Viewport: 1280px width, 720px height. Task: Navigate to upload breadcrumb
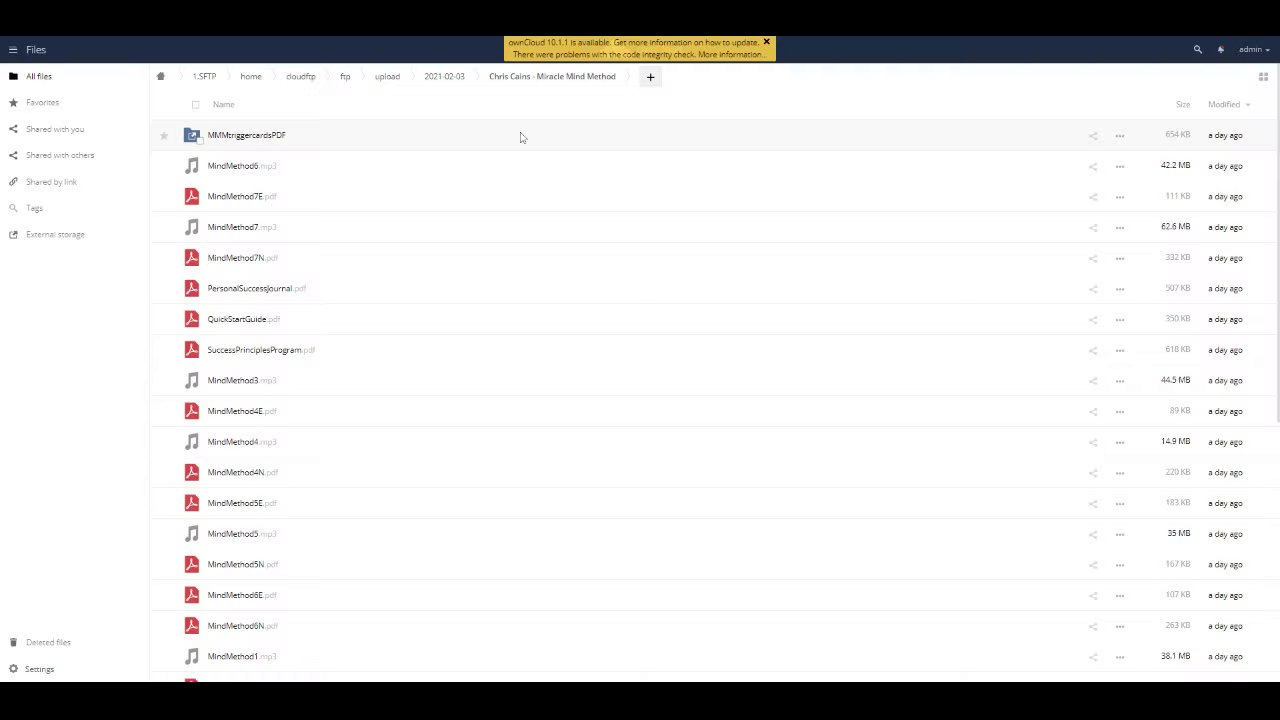pos(387,76)
